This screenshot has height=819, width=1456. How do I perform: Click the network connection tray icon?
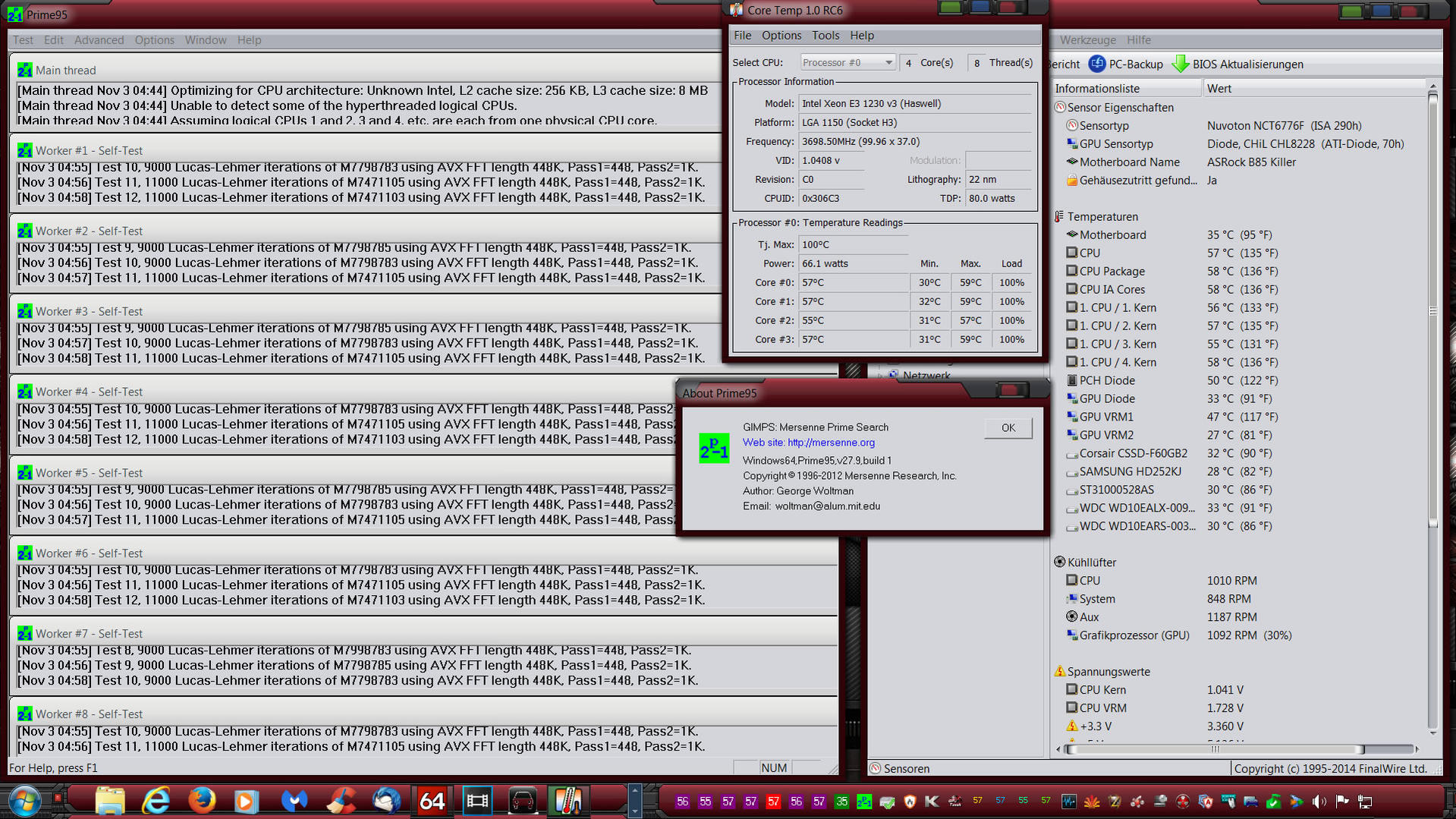pos(1365,802)
